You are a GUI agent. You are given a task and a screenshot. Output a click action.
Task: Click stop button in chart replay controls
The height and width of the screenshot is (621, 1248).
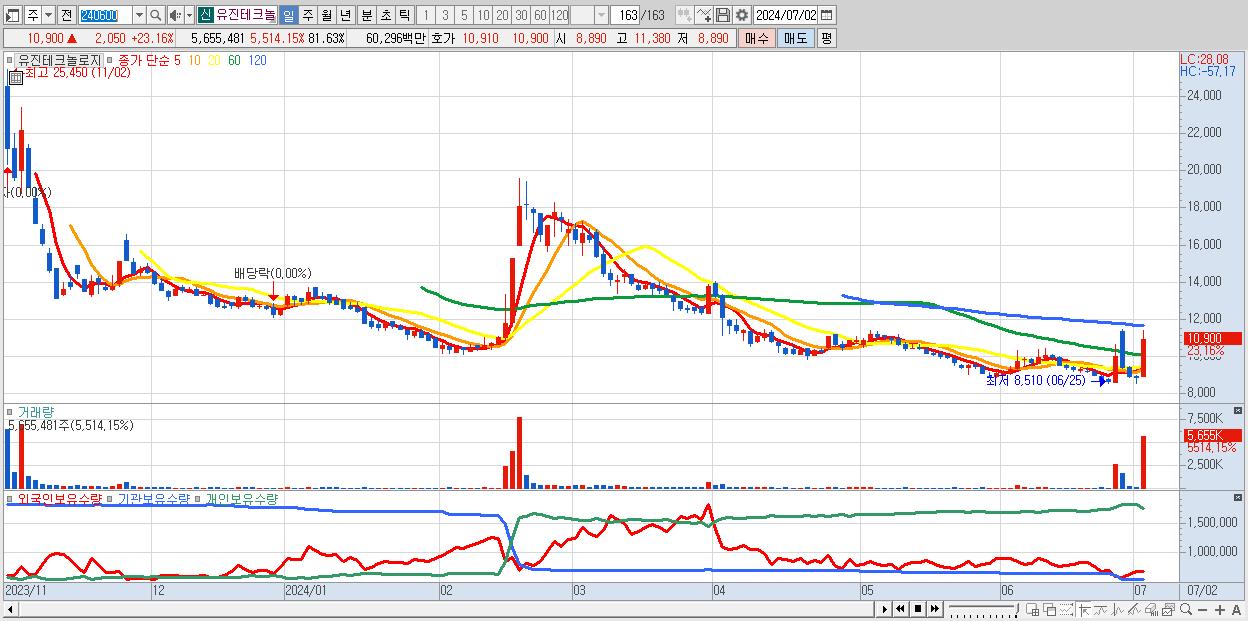[x=918, y=609]
